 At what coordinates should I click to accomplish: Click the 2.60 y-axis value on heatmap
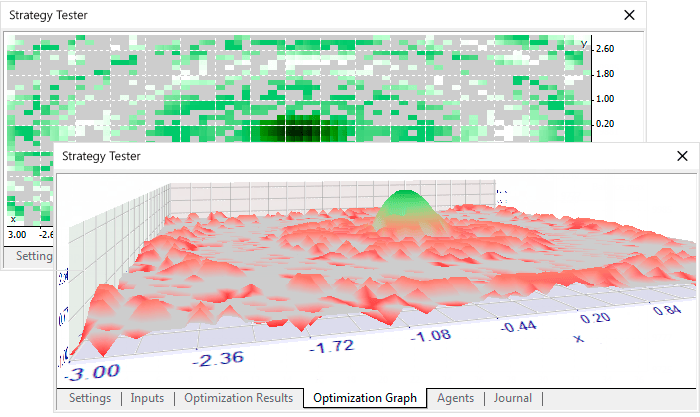[605, 49]
